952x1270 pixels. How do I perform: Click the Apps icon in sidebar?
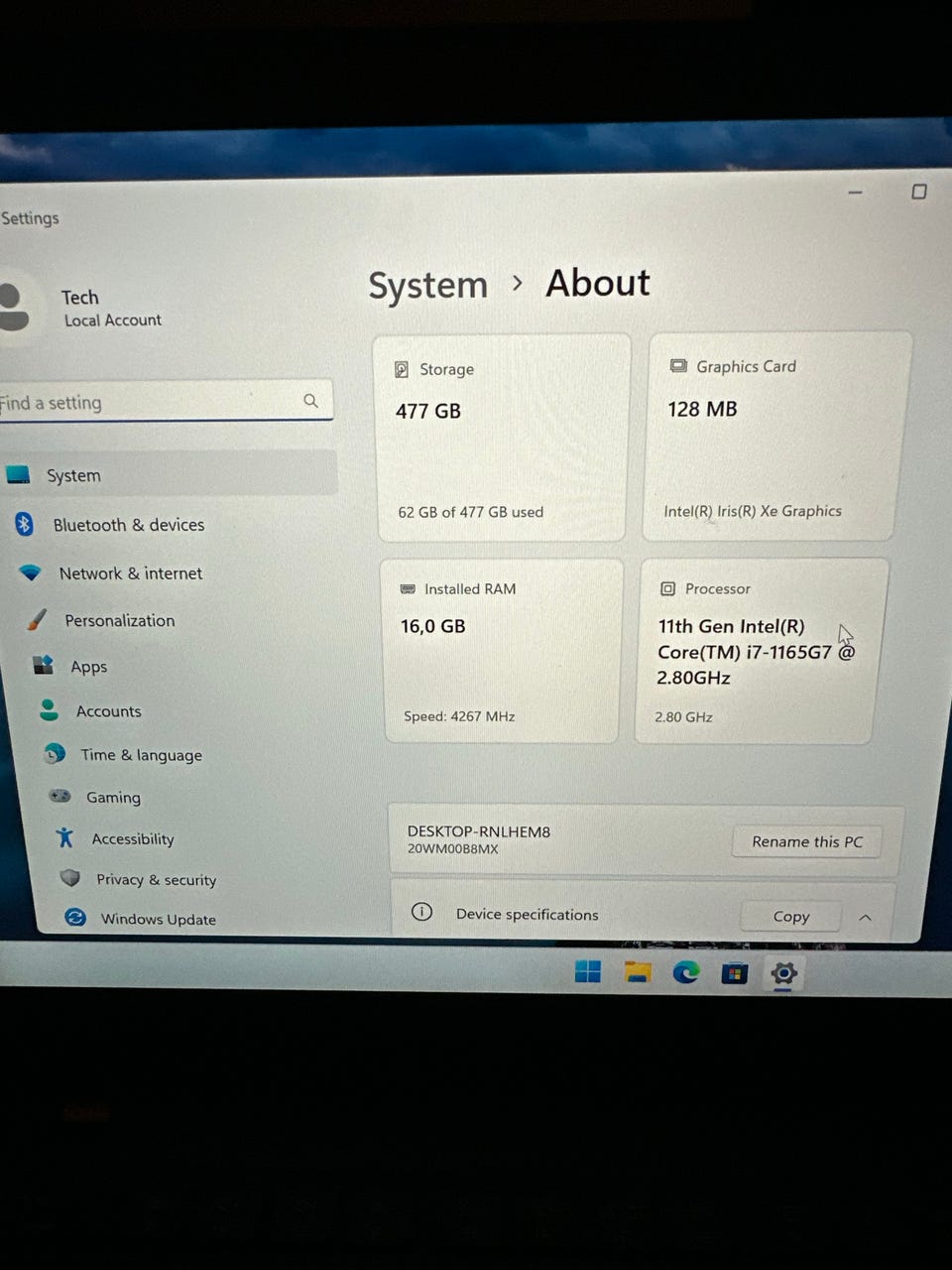click(43, 665)
